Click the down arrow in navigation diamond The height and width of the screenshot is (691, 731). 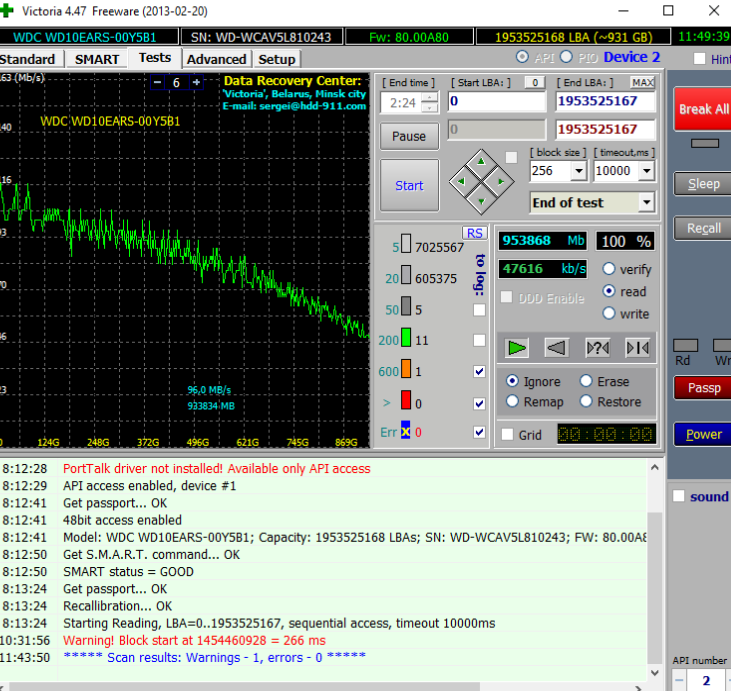pos(481,201)
